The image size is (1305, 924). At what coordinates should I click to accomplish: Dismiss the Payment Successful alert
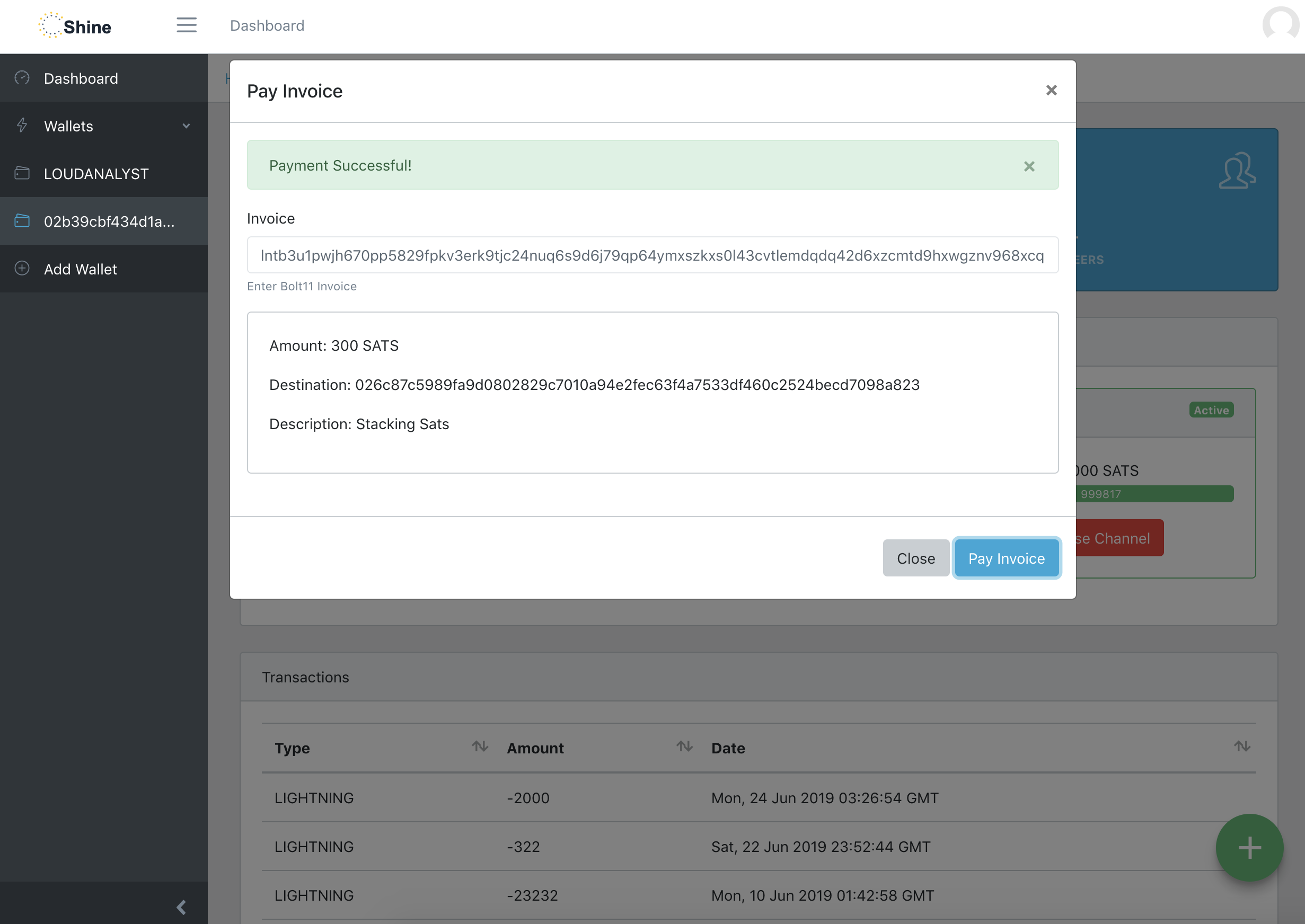pyautogui.click(x=1028, y=166)
